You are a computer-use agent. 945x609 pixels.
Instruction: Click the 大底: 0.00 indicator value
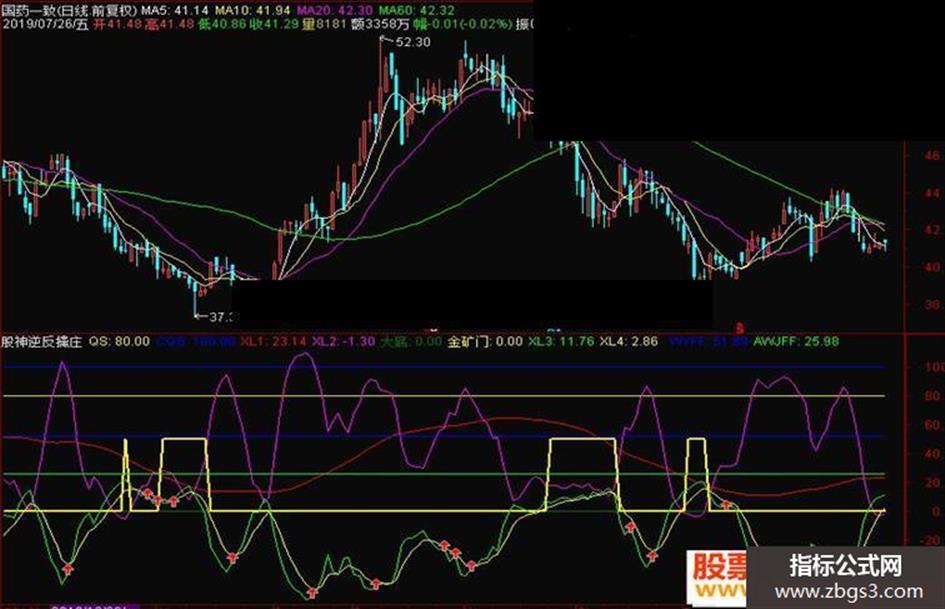[411, 341]
